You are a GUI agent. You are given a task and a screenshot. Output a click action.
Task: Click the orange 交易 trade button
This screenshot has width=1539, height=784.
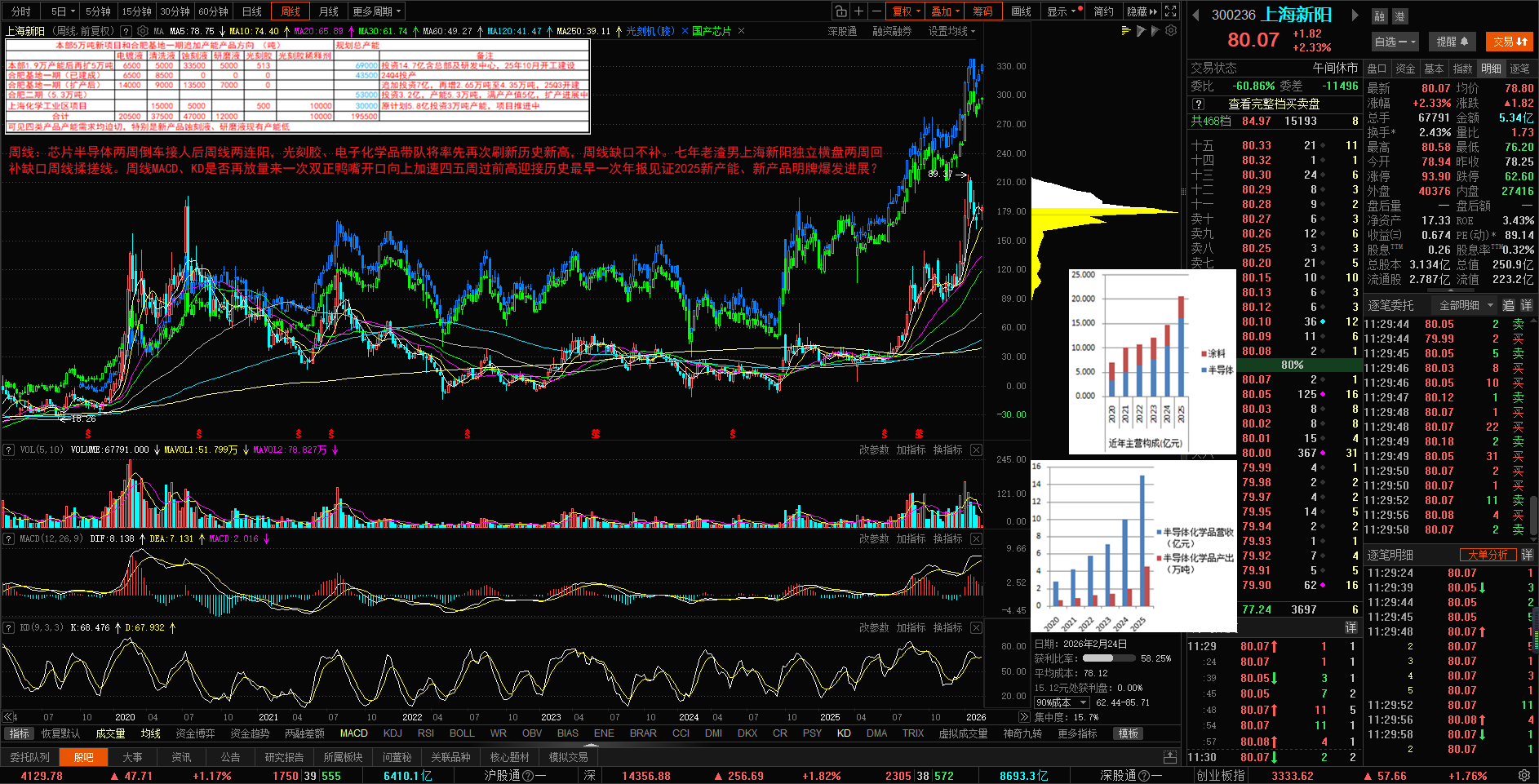click(1510, 42)
